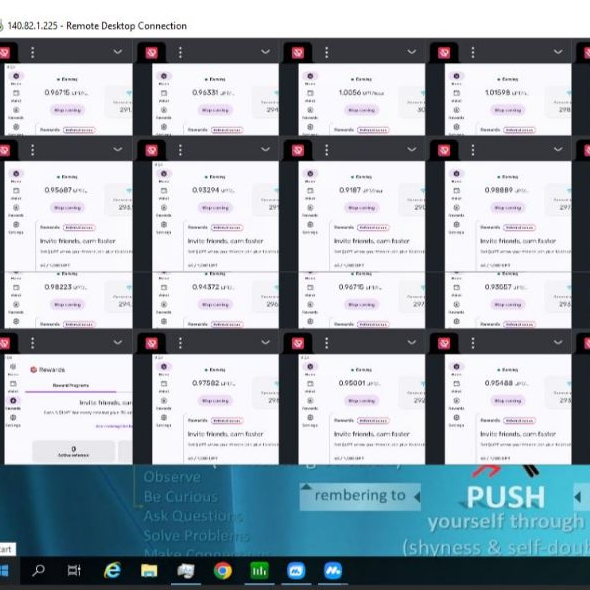This screenshot has height=590, width=590.
Task: Expand chevron on the 0.98889 window header
Action: click(x=558, y=149)
